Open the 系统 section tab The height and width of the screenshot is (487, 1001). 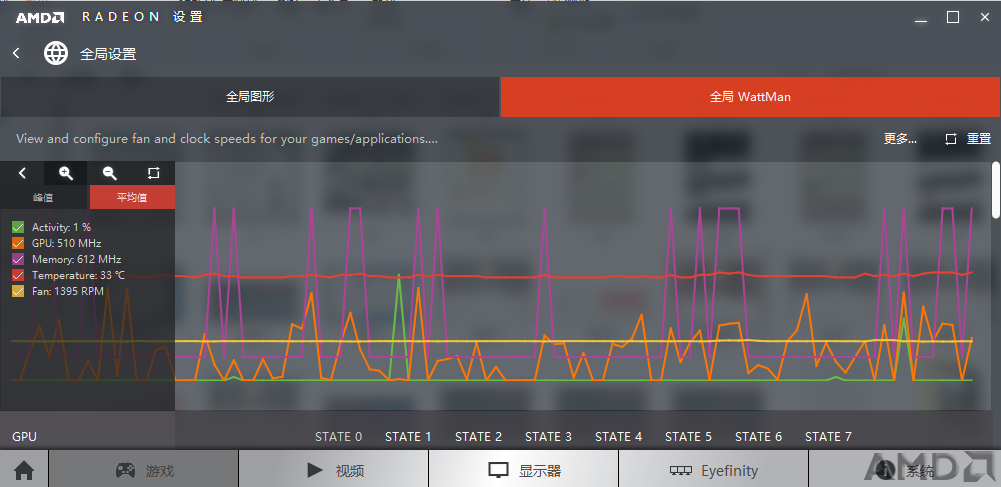pyautogui.click(x=905, y=470)
